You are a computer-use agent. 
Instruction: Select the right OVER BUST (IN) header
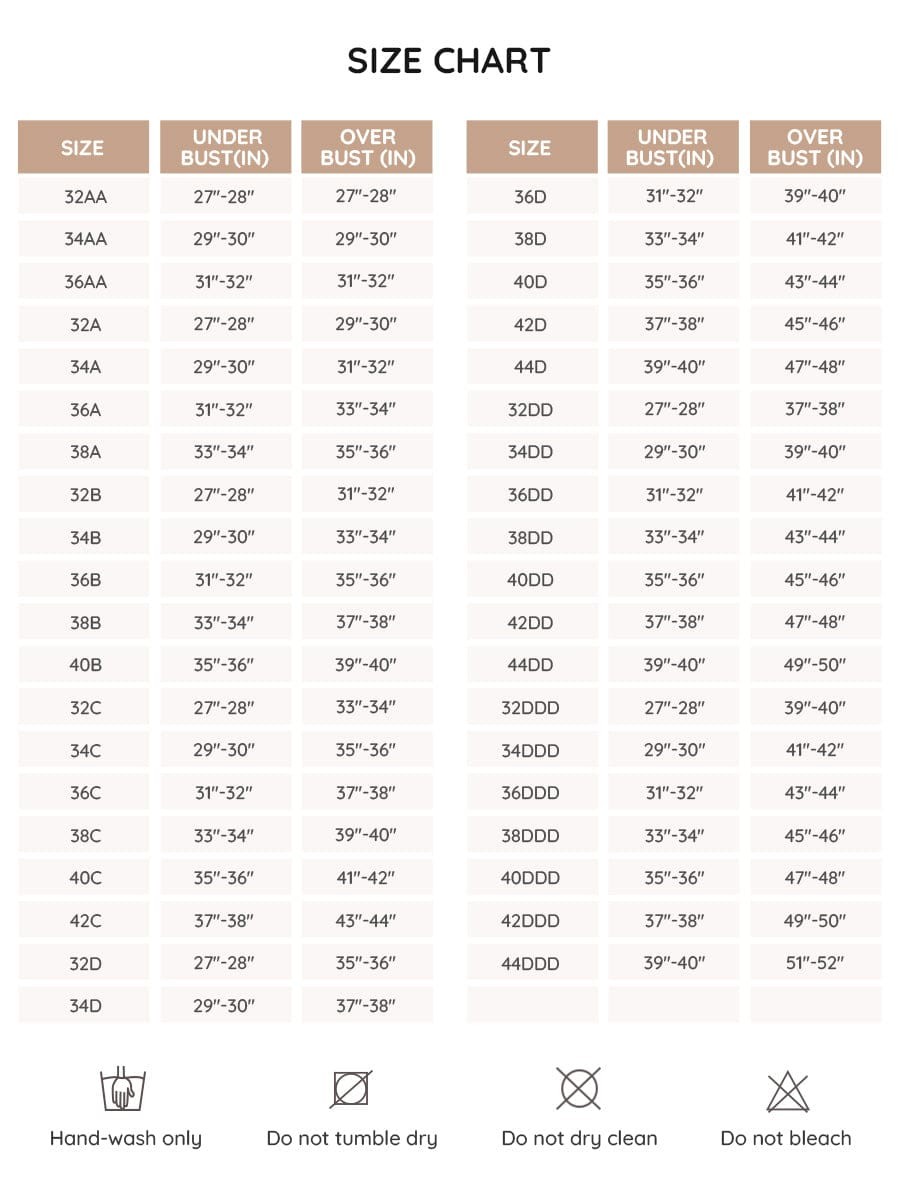click(815, 147)
